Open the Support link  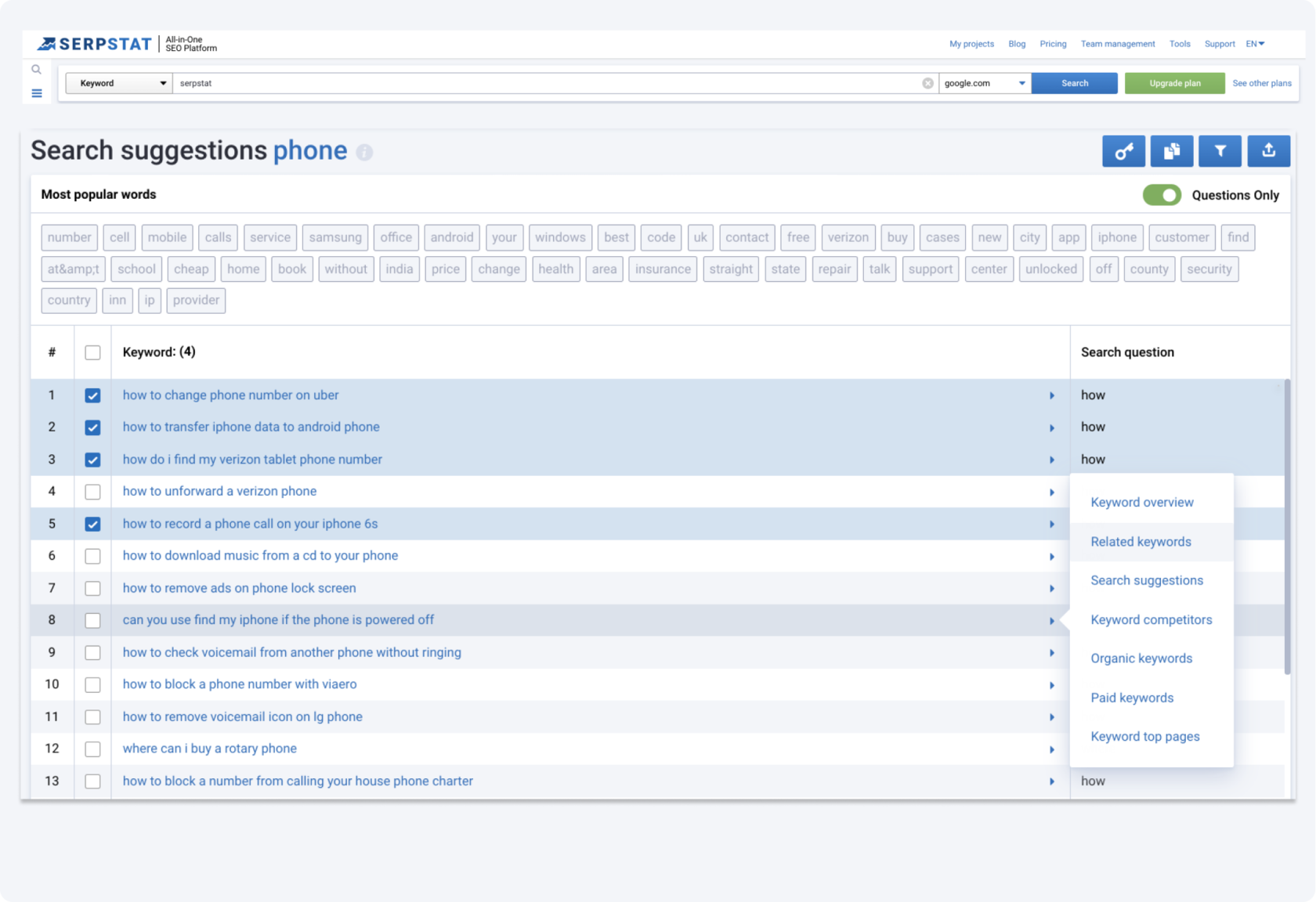[x=1220, y=44]
